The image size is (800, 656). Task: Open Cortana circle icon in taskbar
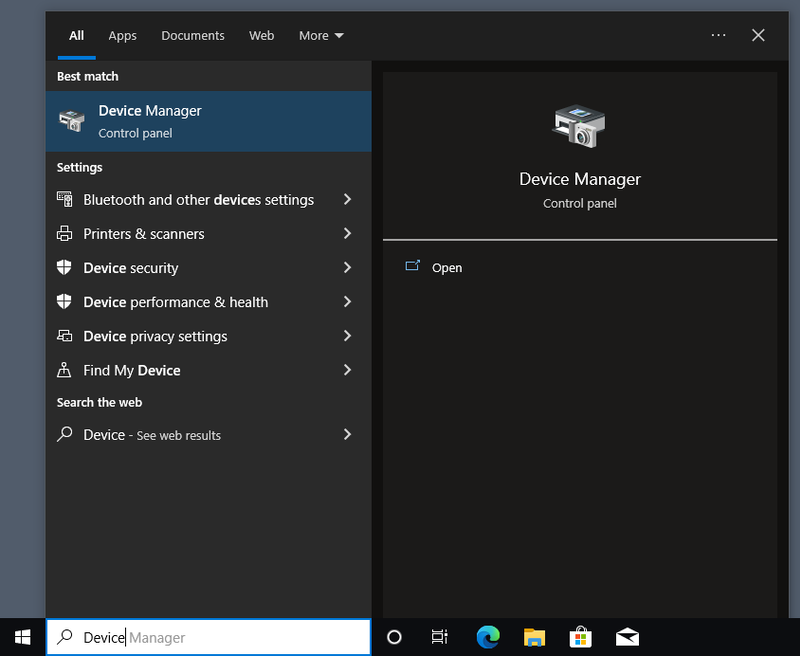coord(394,637)
